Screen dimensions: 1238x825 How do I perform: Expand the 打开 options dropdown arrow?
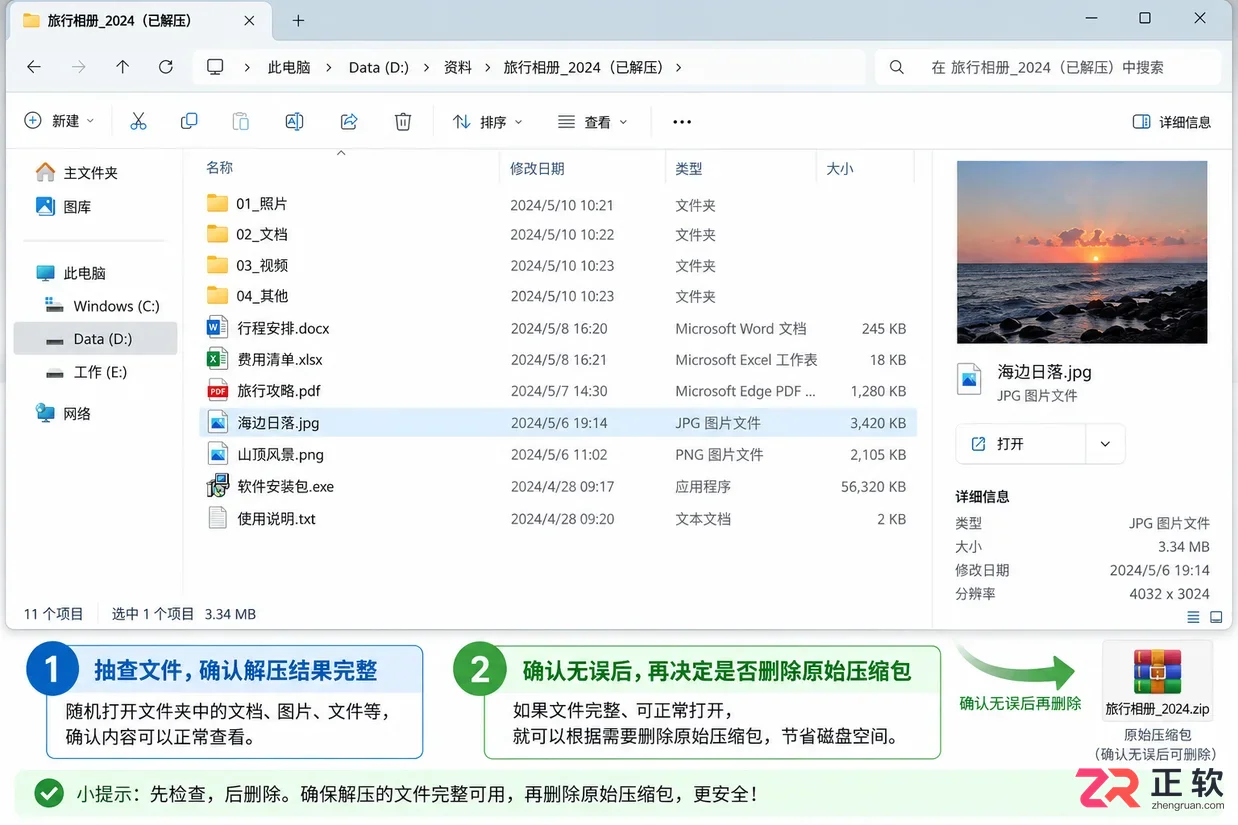tap(1105, 444)
